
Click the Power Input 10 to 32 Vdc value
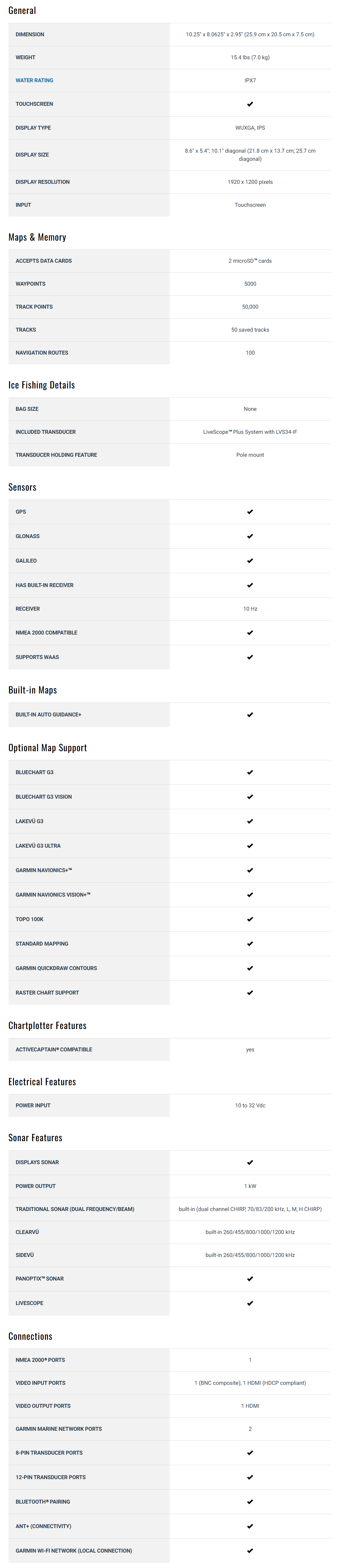click(250, 1105)
